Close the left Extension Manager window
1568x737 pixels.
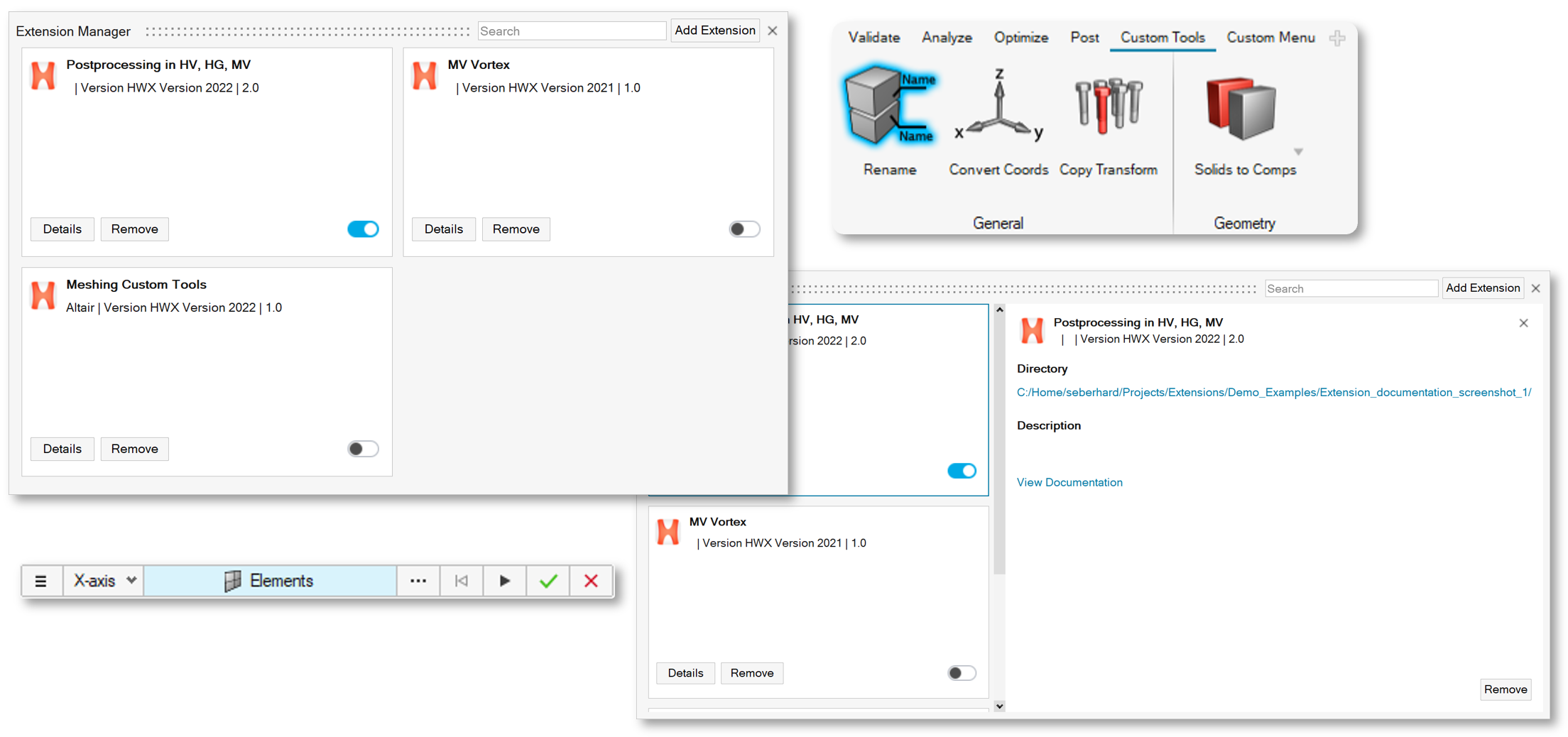[x=773, y=31]
